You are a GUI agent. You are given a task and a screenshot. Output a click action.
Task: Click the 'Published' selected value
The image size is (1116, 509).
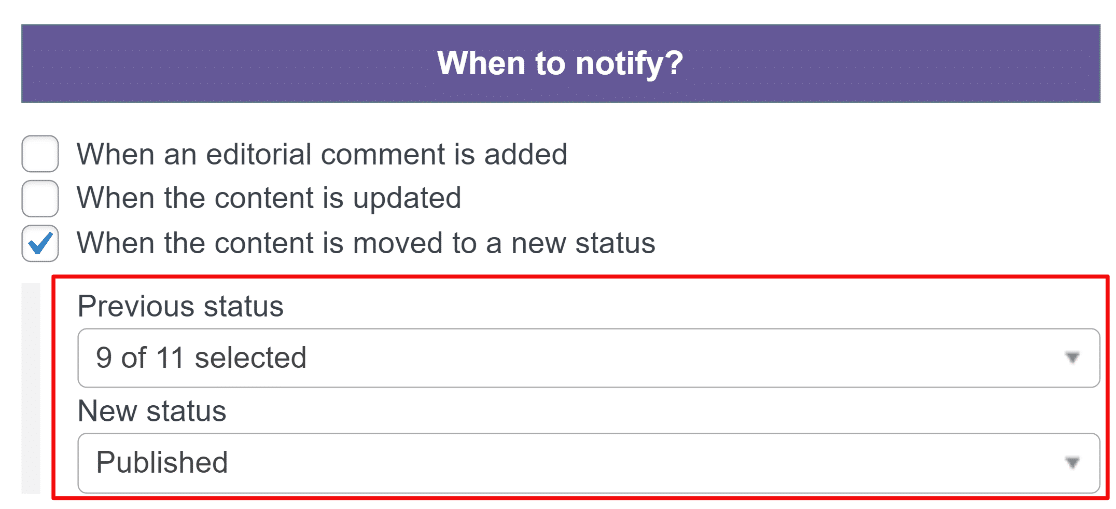point(162,463)
